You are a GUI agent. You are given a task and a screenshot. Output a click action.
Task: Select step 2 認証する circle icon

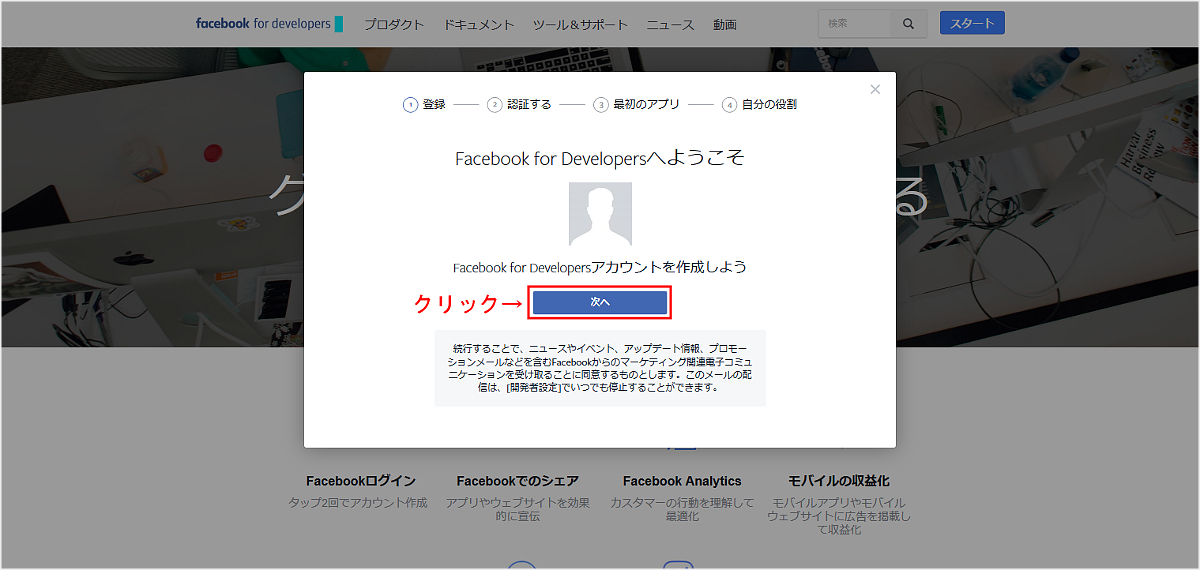(494, 104)
